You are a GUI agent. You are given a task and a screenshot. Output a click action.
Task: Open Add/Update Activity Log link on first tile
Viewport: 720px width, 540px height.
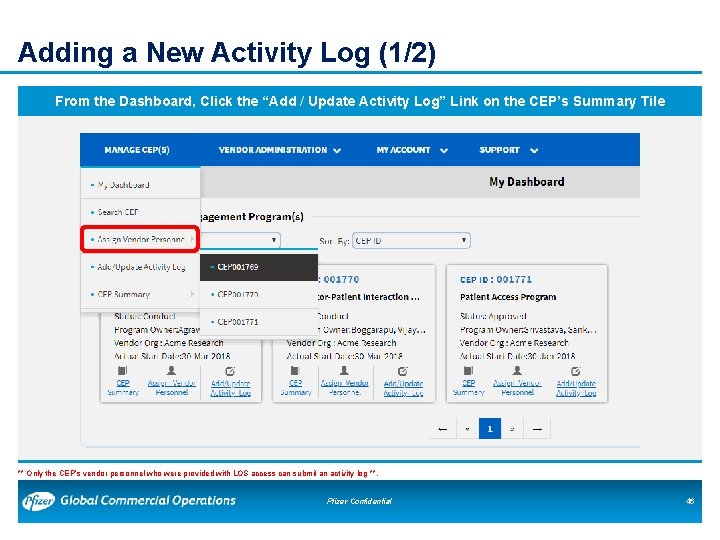pos(231,388)
